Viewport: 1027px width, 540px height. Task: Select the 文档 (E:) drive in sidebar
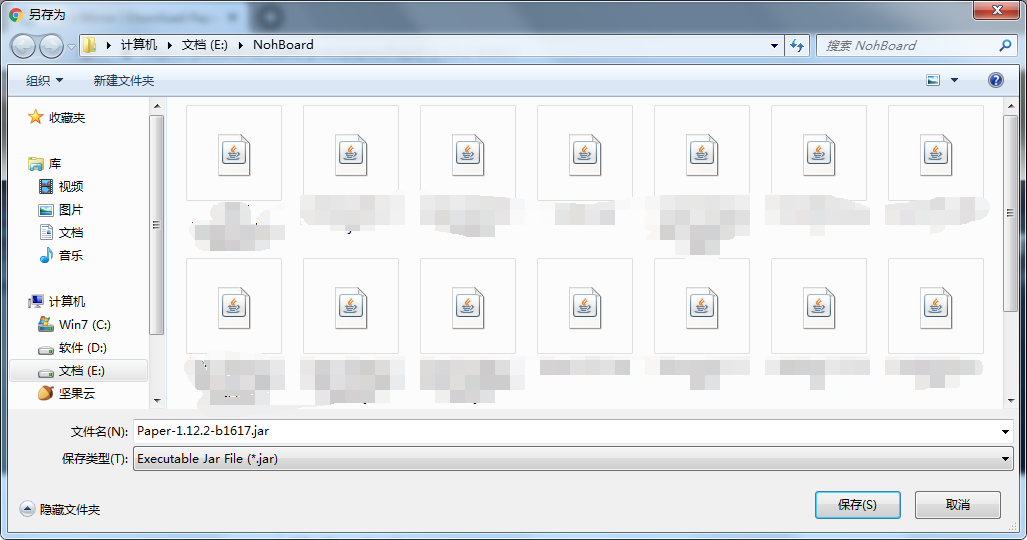click(x=79, y=371)
